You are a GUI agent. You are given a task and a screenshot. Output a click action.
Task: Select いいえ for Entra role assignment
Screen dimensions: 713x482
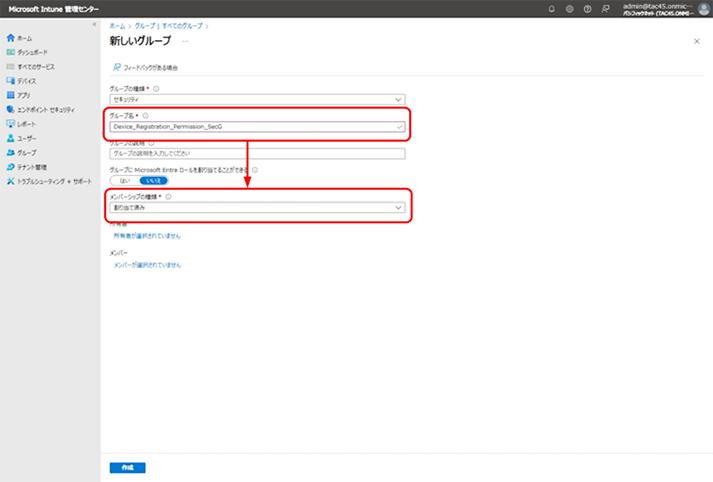tap(153, 181)
